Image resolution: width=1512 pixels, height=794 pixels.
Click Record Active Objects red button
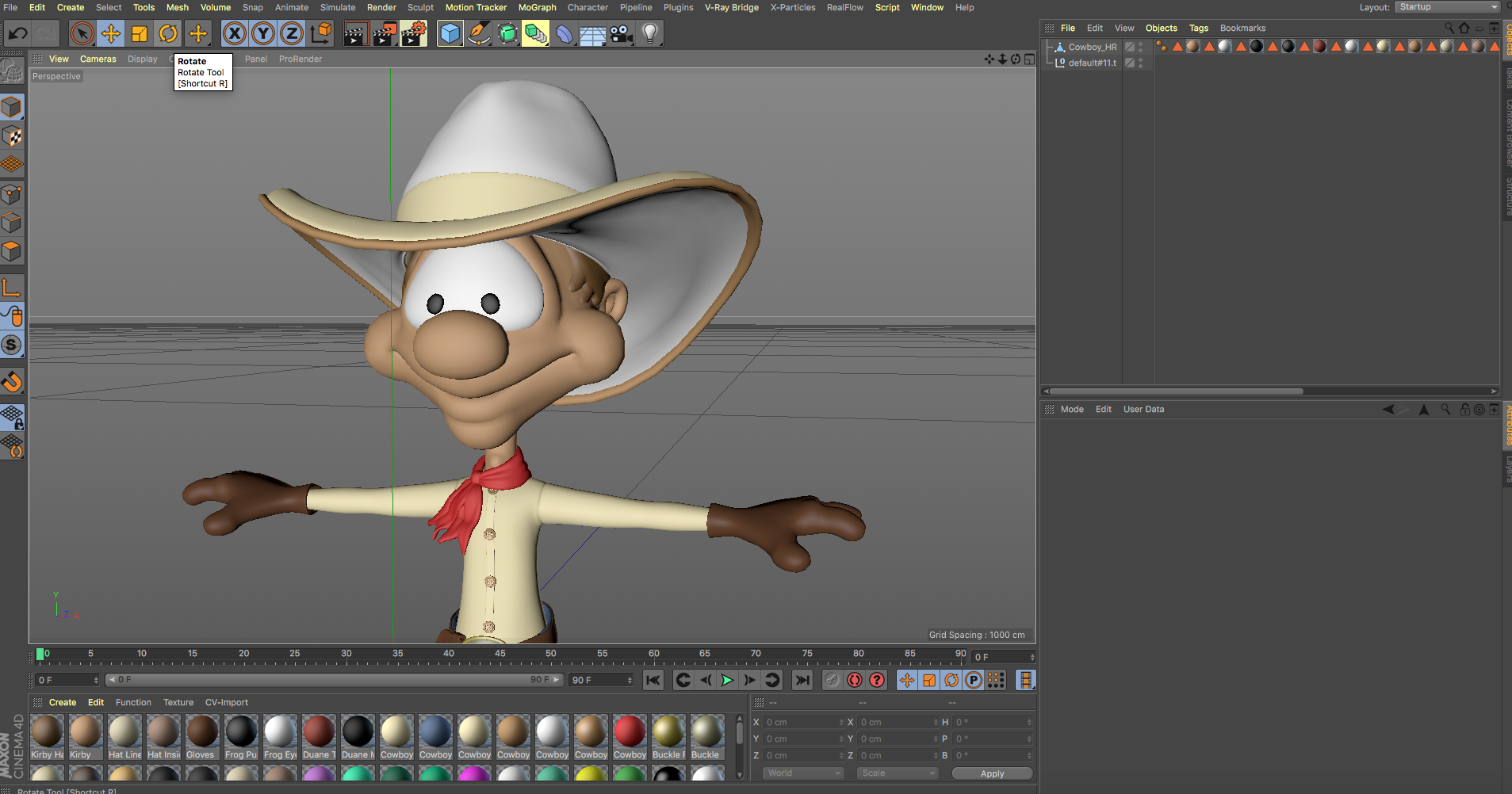(x=832, y=680)
